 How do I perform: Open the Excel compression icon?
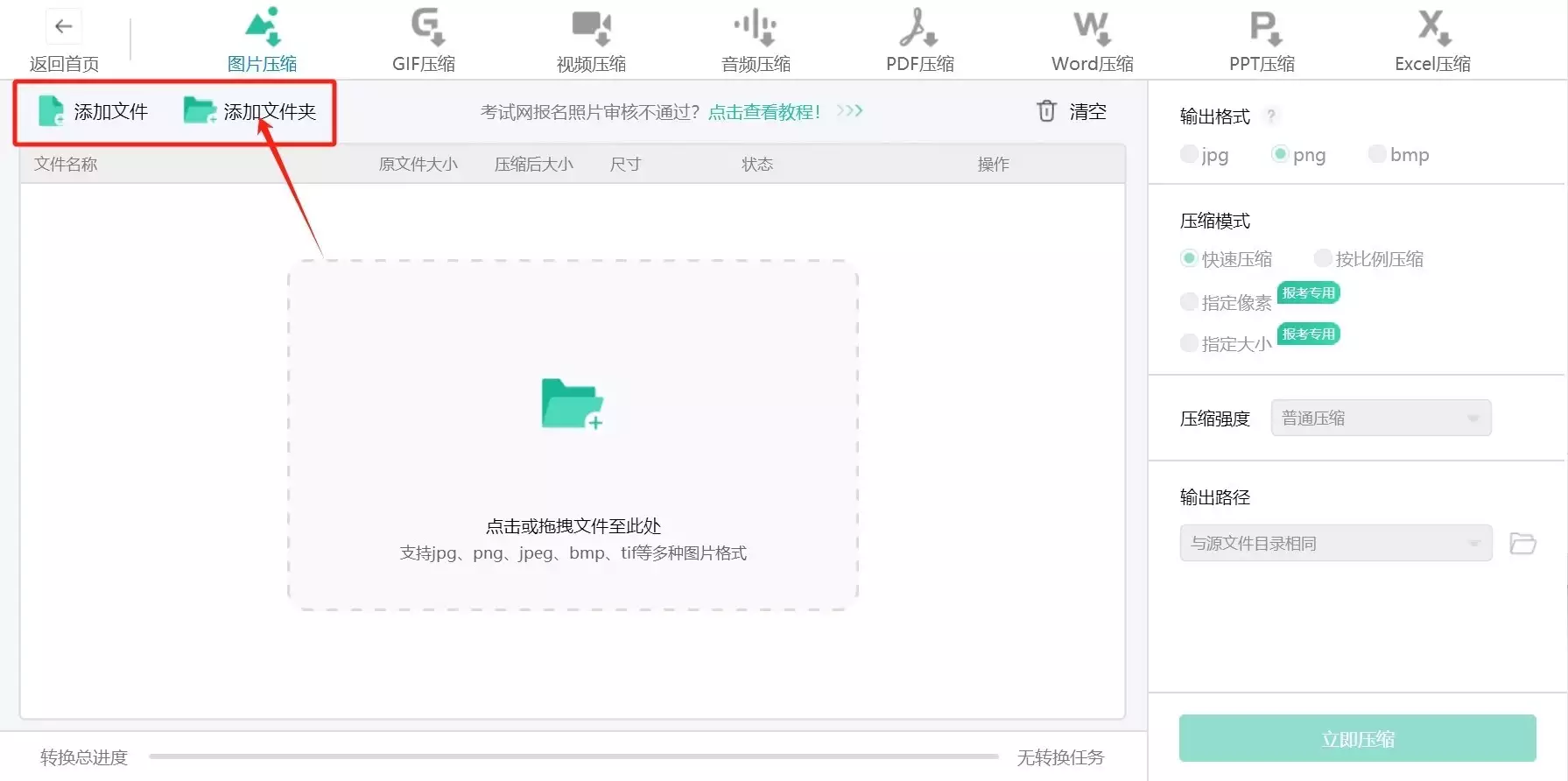(x=1432, y=26)
